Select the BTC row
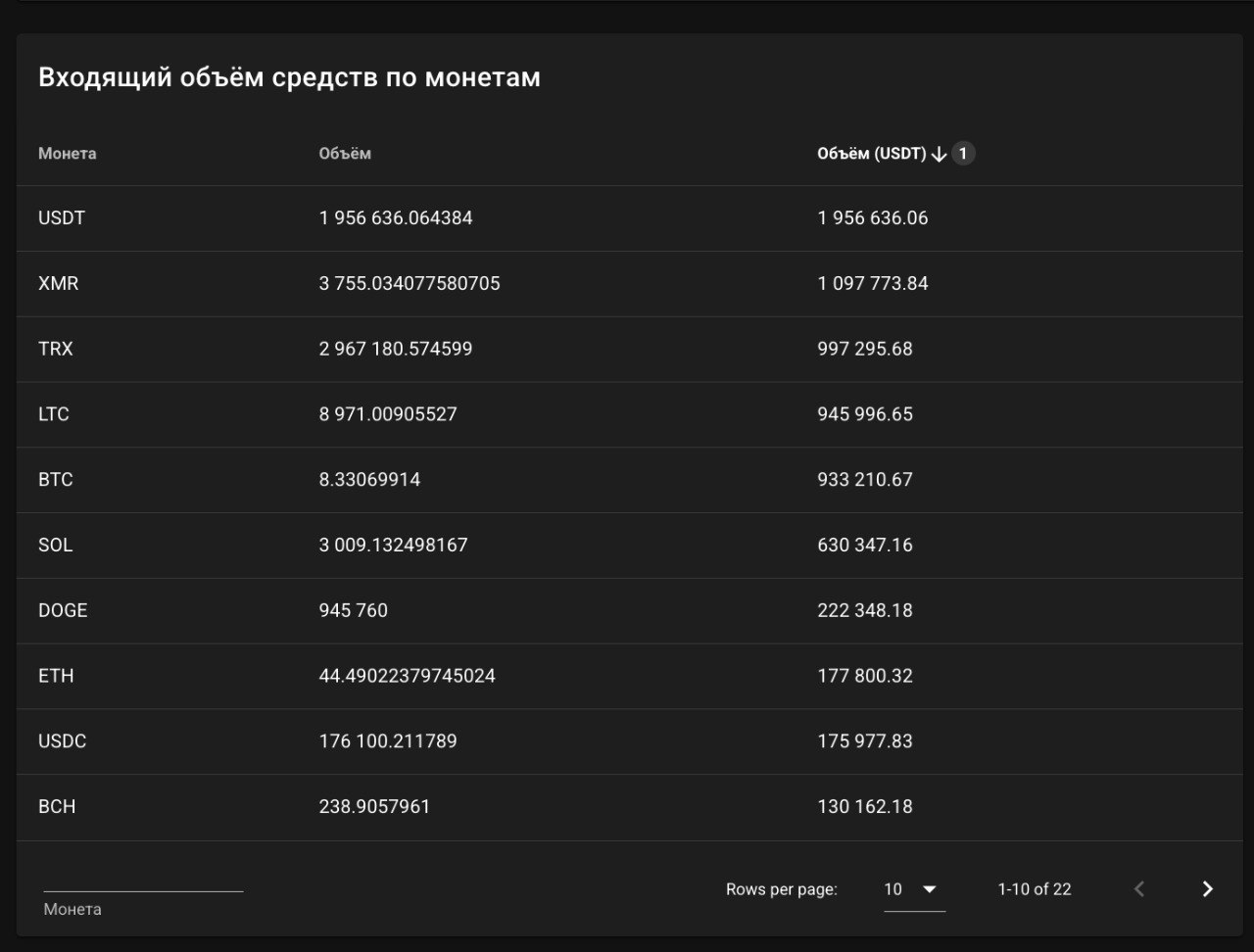Image resolution: width=1254 pixels, height=952 pixels. click(56, 480)
